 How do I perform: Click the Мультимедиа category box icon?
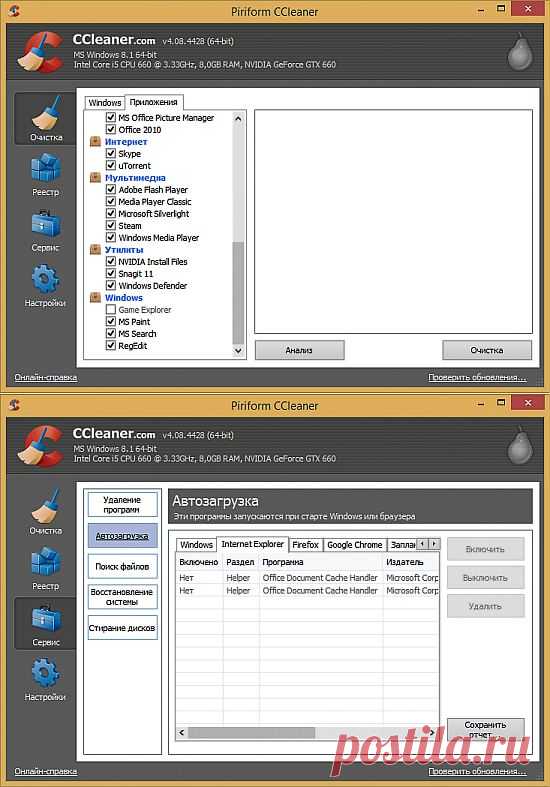[95, 178]
